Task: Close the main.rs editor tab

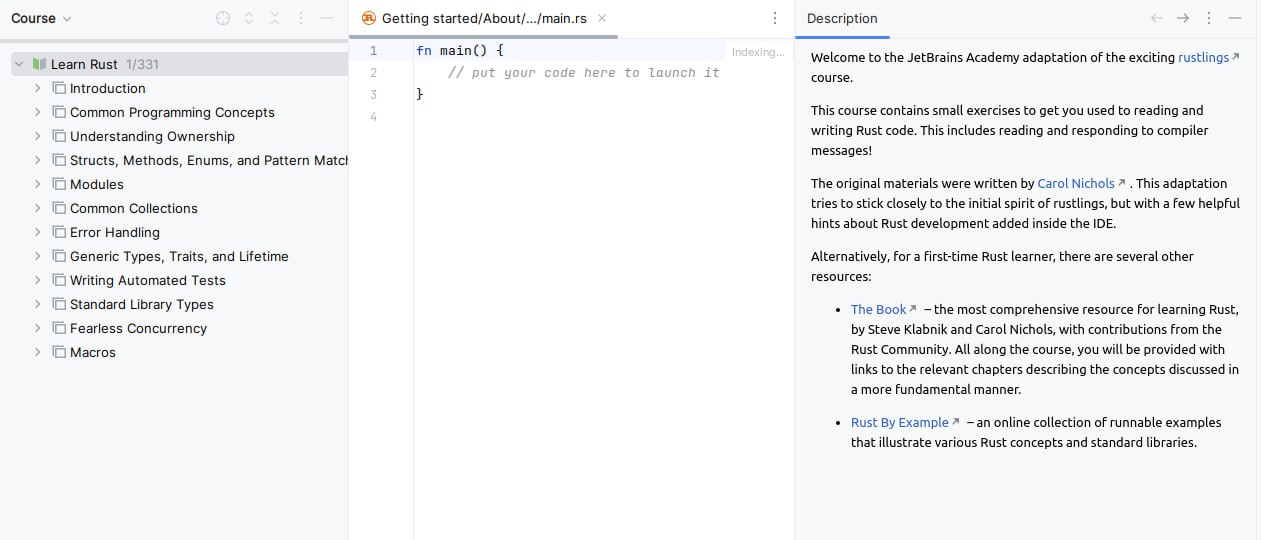Action: [x=602, y=18]
